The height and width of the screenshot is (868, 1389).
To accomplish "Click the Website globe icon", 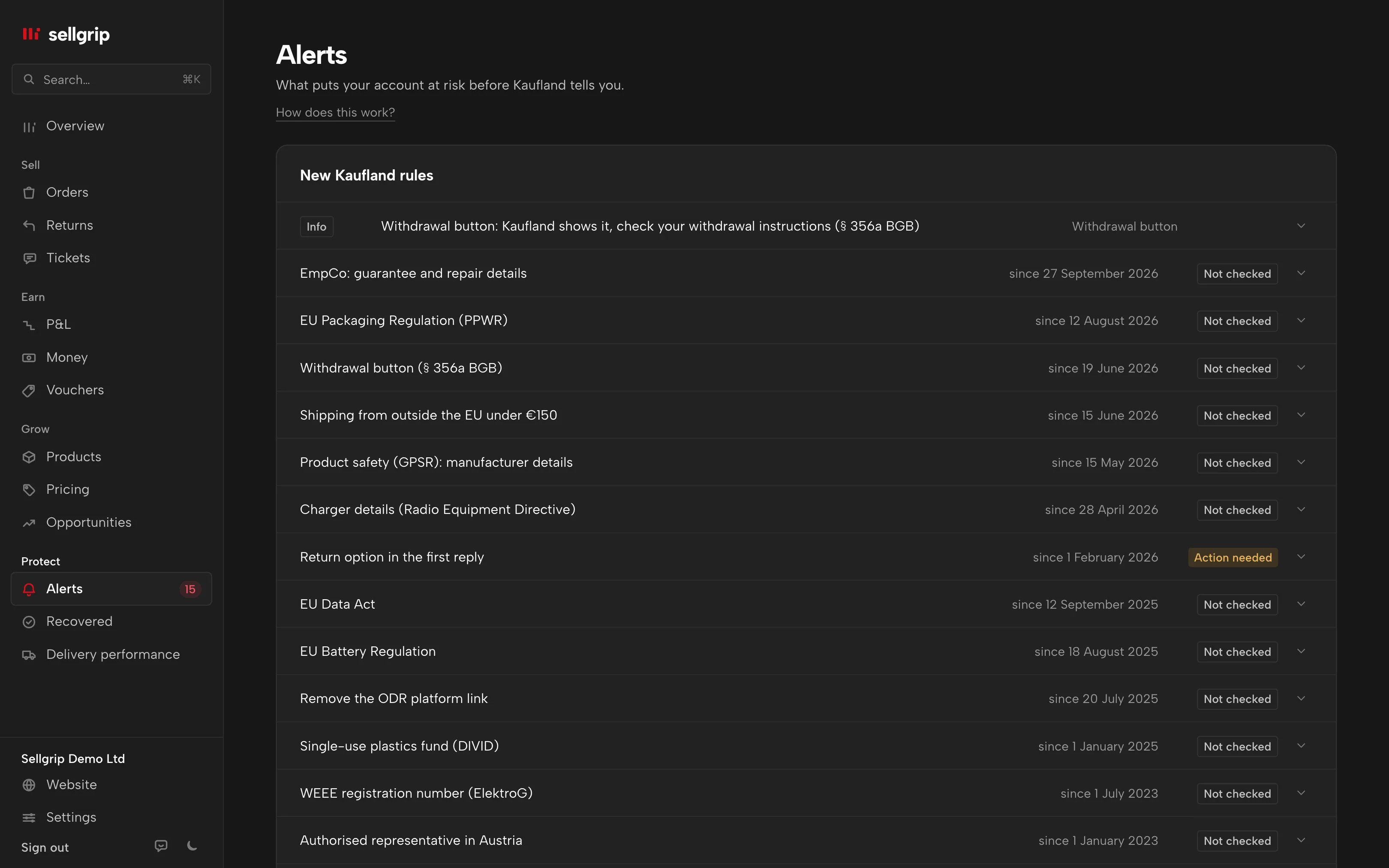I will click(x=29, y=785).
